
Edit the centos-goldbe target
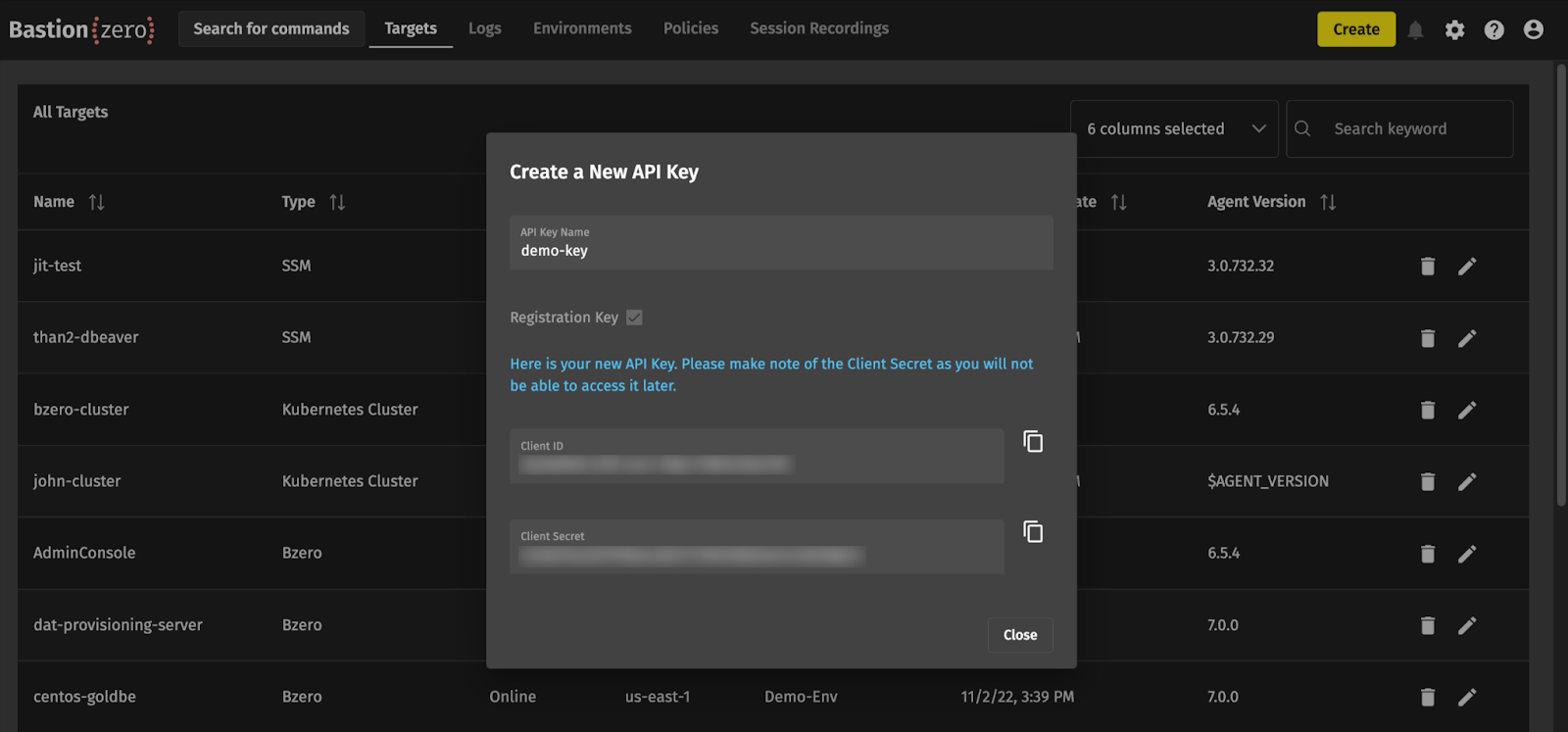1466,697
